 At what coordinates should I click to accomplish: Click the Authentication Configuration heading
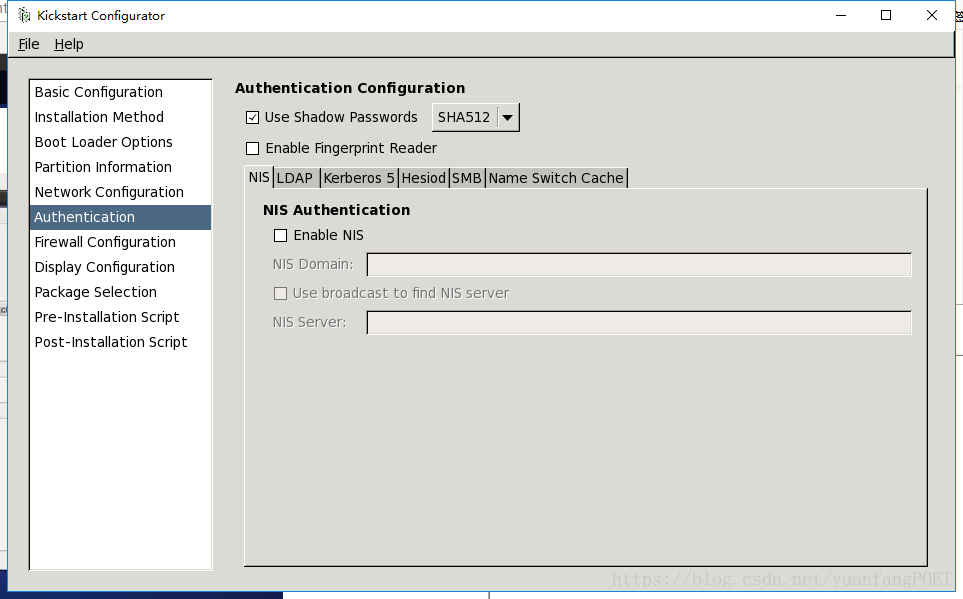[349, 88]
